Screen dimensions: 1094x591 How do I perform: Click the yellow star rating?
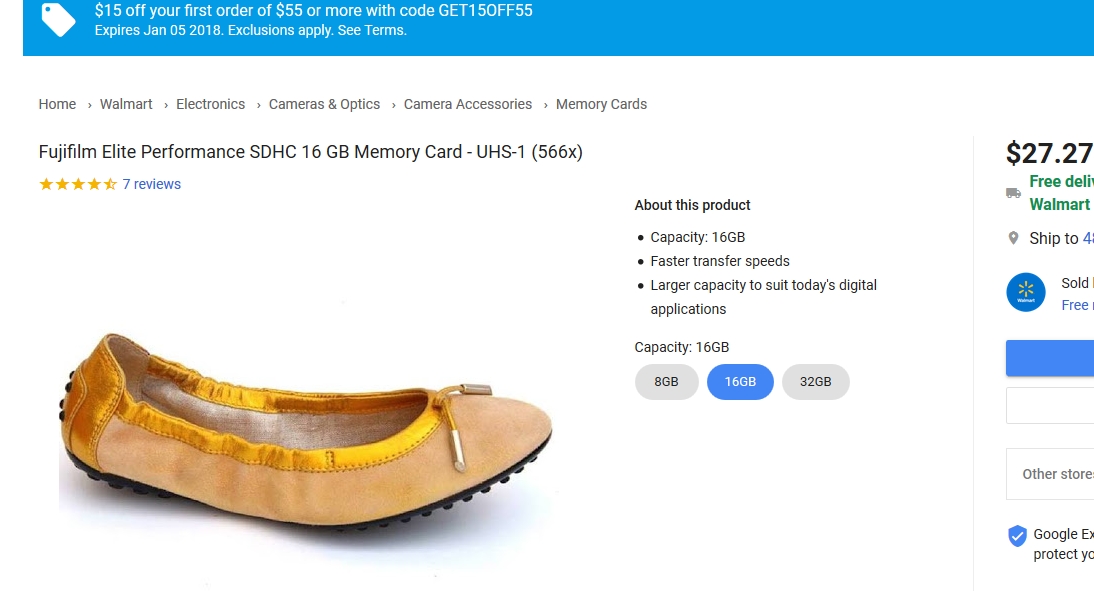pos(77,184)
